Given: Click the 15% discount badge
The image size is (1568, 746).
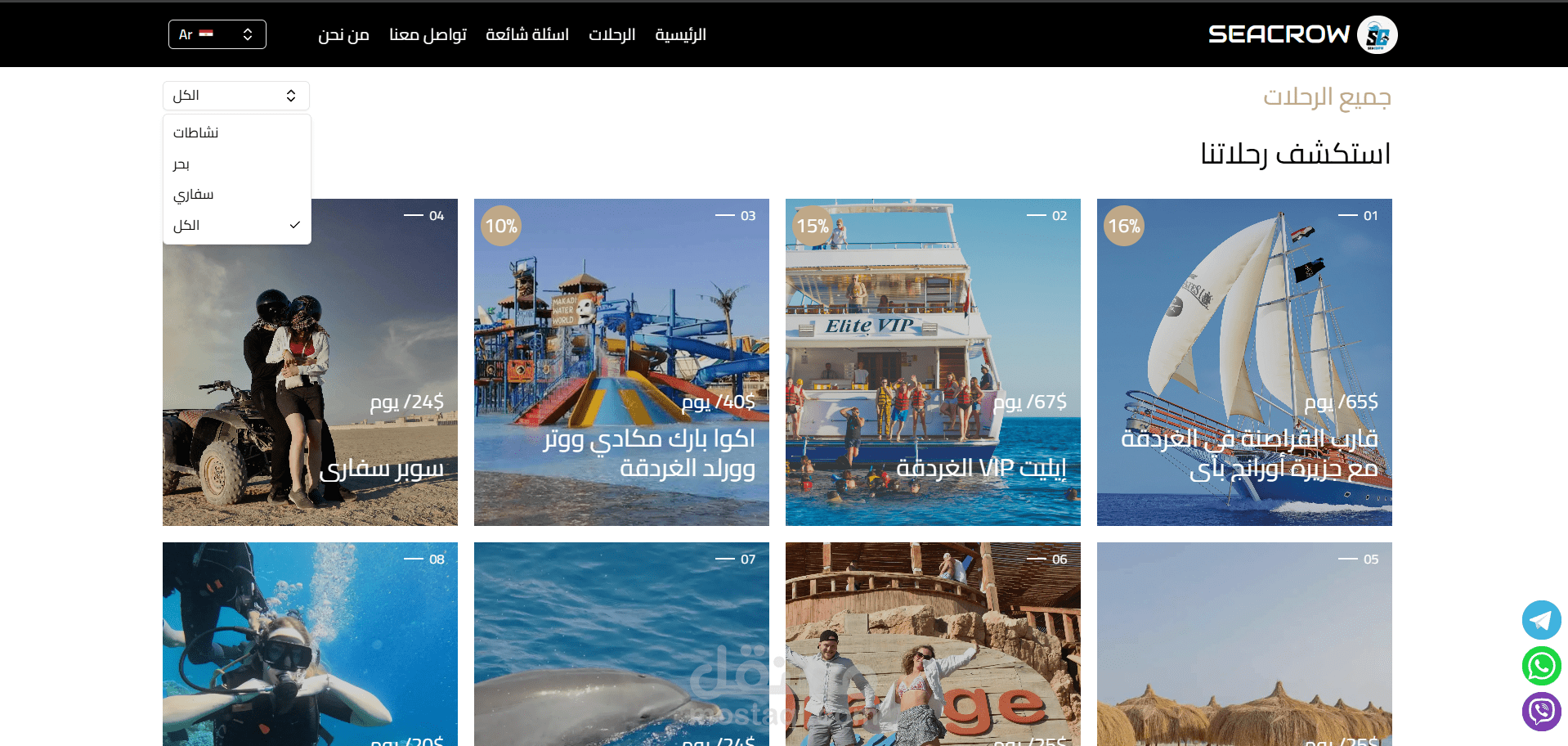Looking at the screenshot, I should pos(813,226).
